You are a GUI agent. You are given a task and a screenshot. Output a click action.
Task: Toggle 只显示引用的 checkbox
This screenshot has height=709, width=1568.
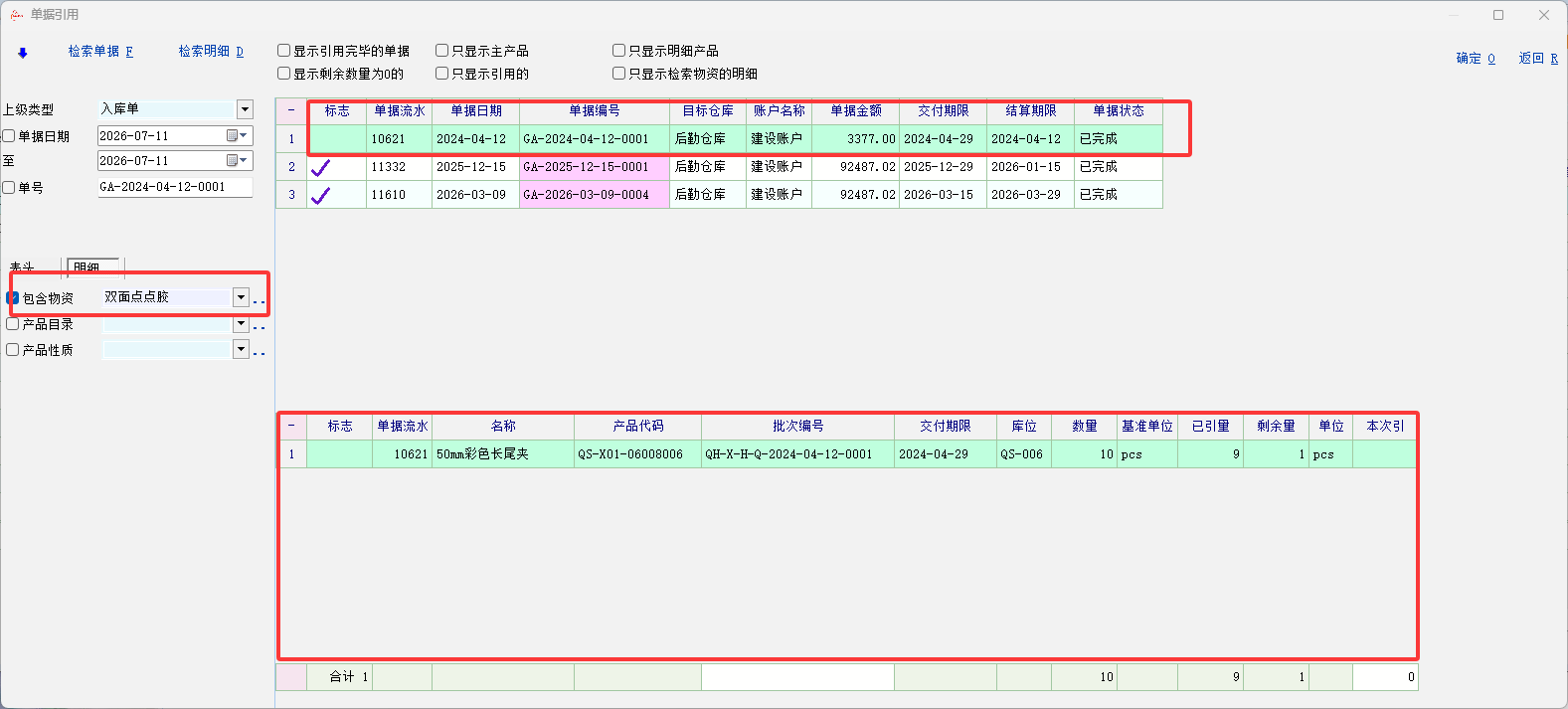pos(442,74)
